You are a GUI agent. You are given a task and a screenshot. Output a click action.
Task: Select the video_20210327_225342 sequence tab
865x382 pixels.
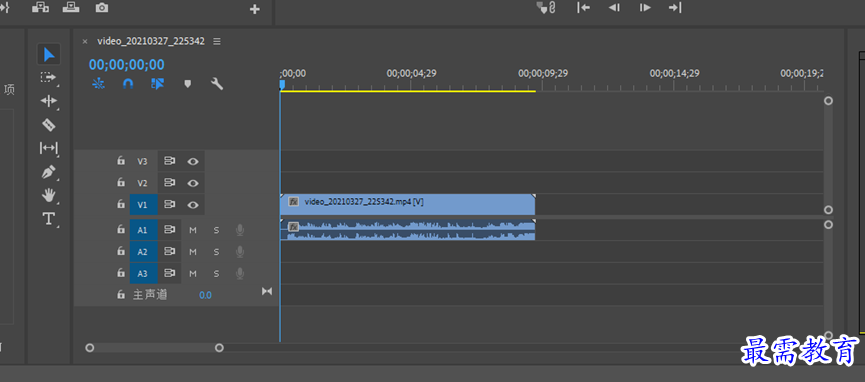pos(151,41)
